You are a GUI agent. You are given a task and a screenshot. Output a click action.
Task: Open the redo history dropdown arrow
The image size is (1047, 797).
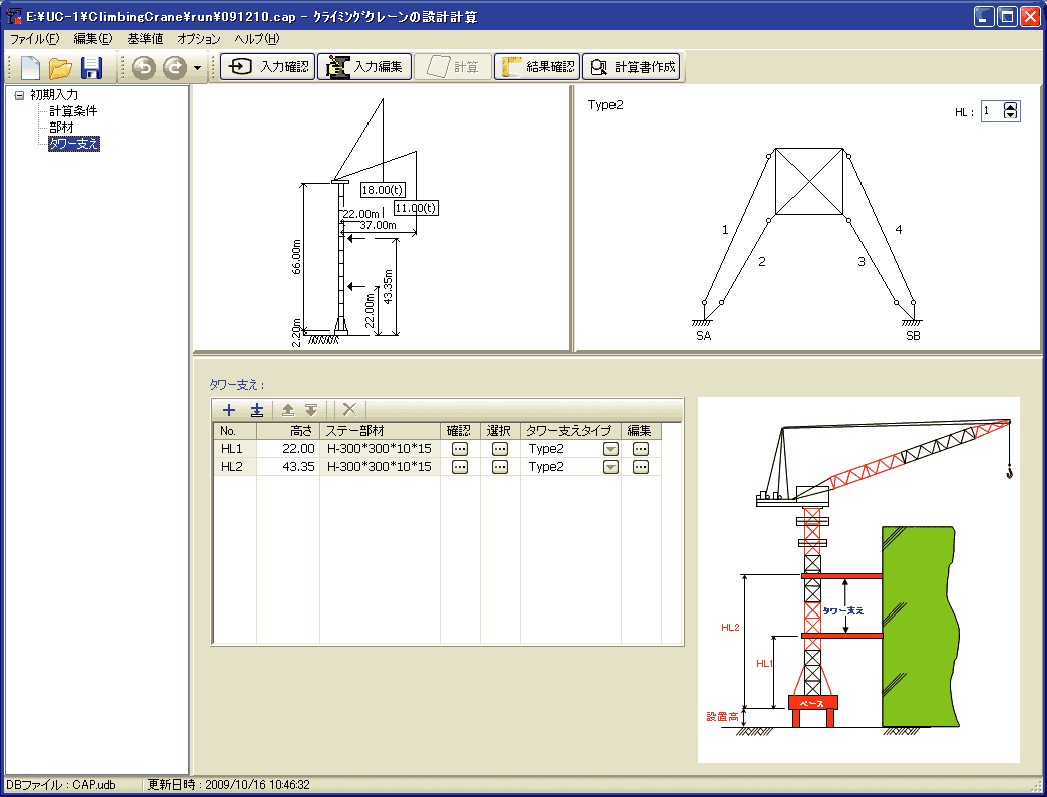click(197, 67)
